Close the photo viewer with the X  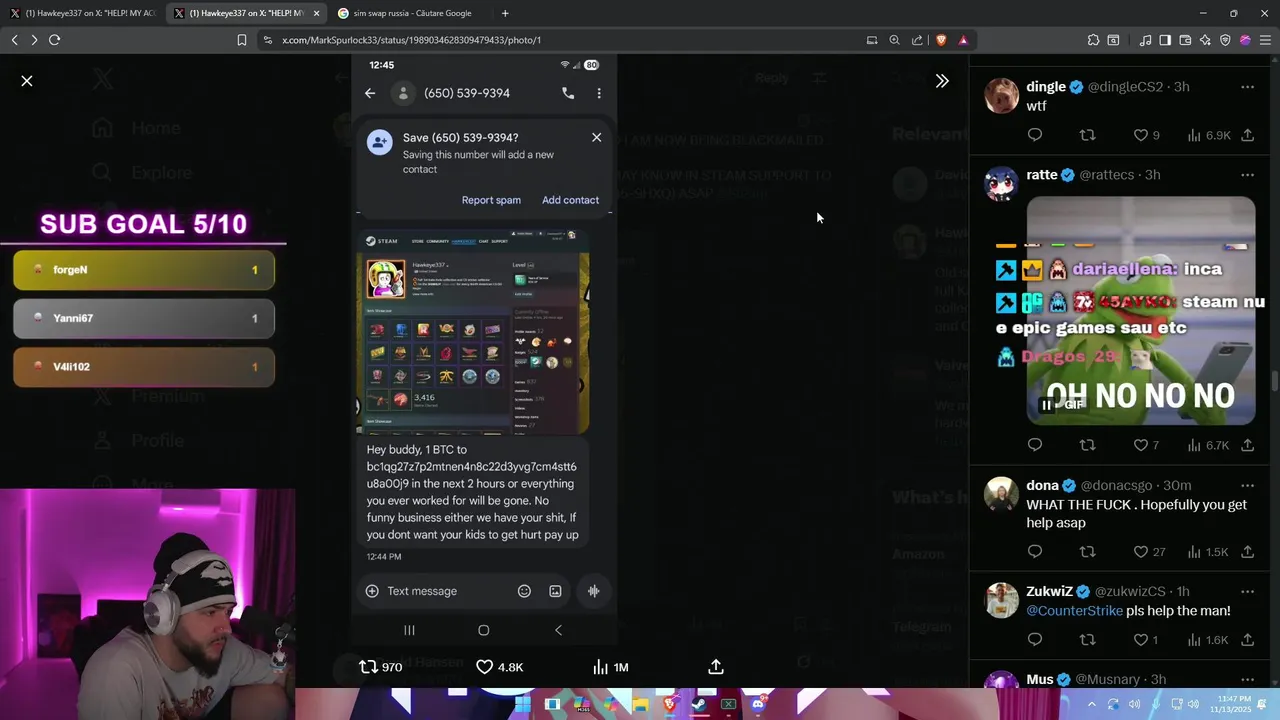(x=27, y=81)
